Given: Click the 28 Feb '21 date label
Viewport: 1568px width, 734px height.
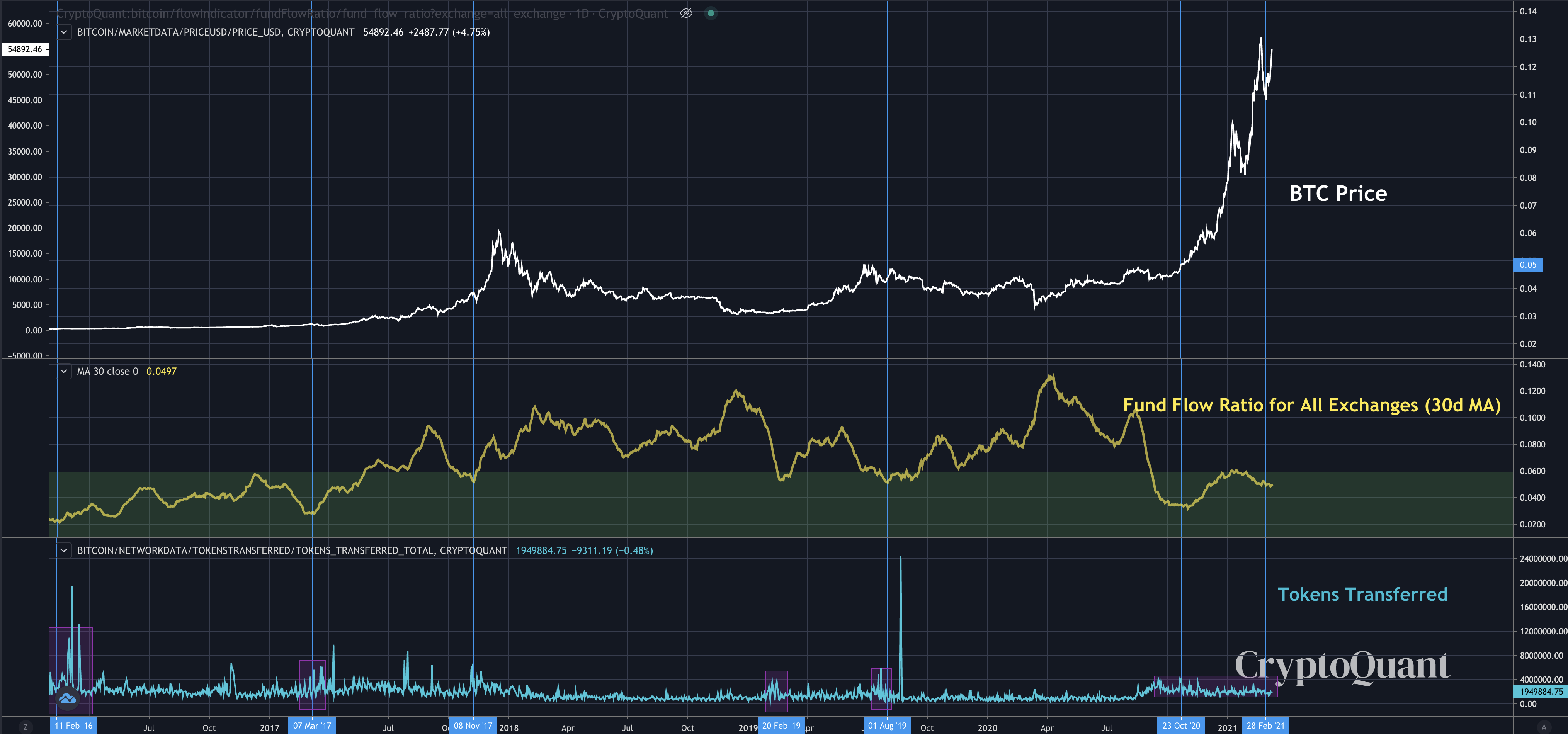Looking at the screenshot, I should 1265,726.
